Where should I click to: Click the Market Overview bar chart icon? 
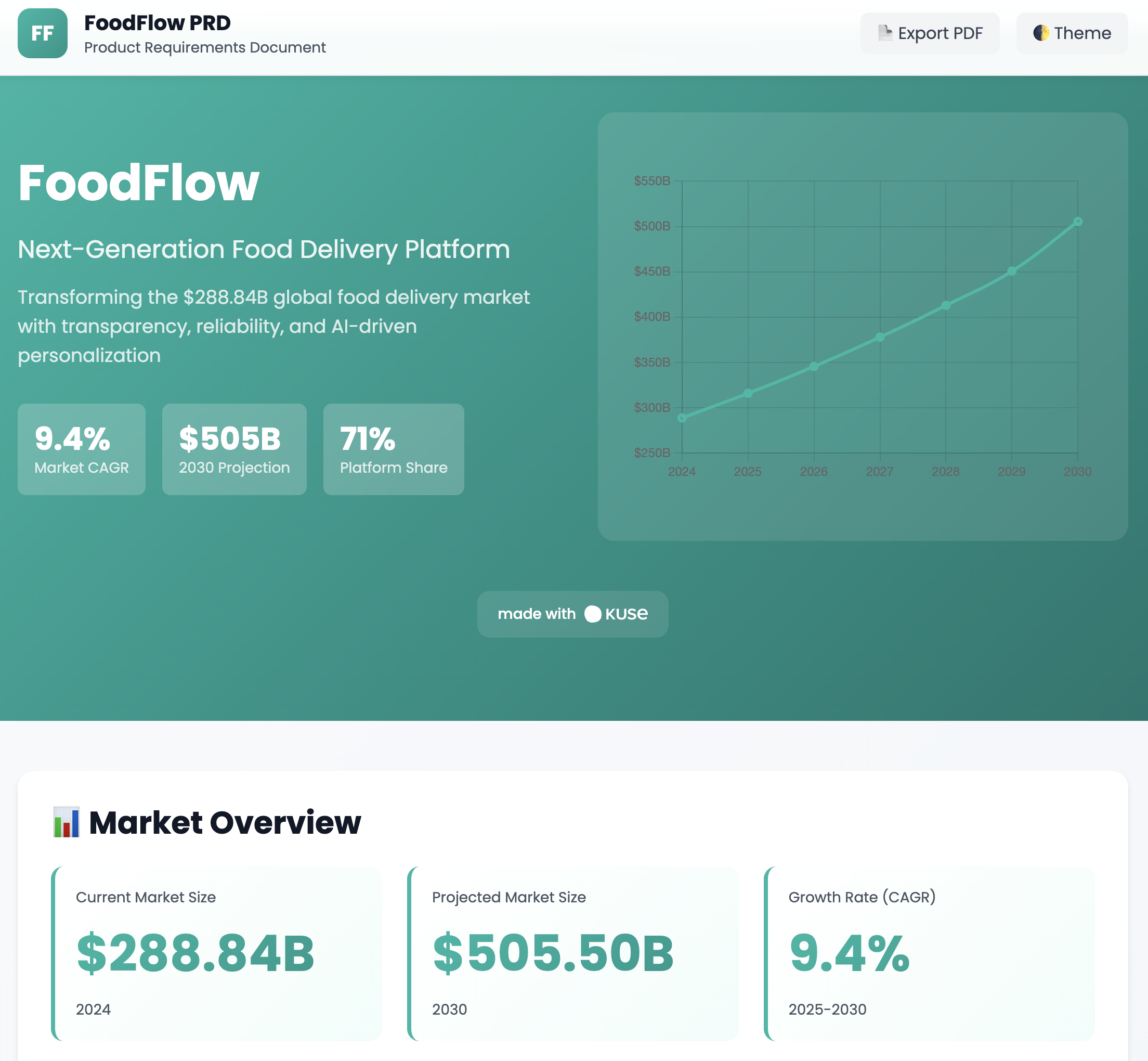pos(66,822)
